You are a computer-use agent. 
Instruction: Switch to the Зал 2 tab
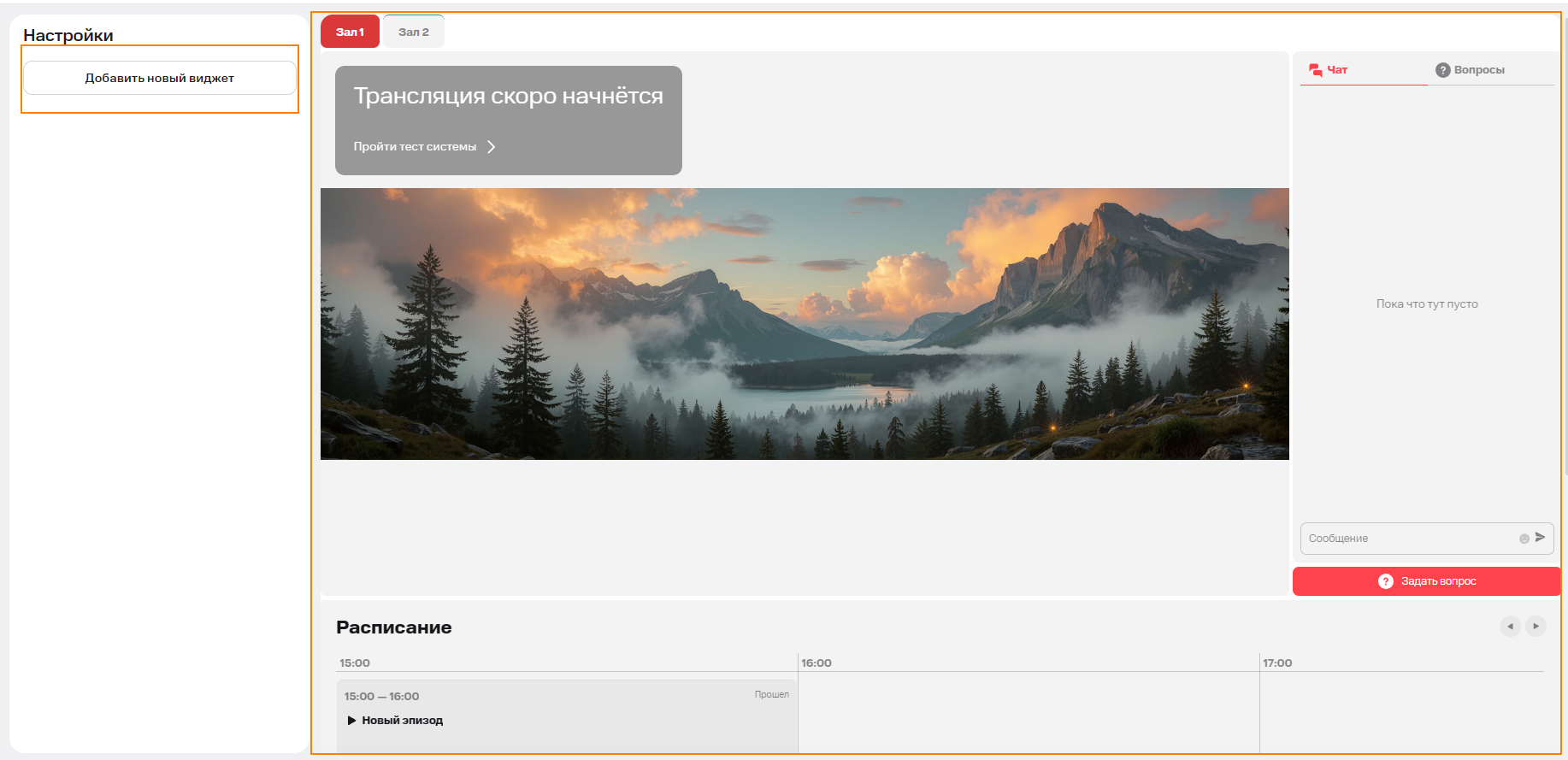coord(414,32)
